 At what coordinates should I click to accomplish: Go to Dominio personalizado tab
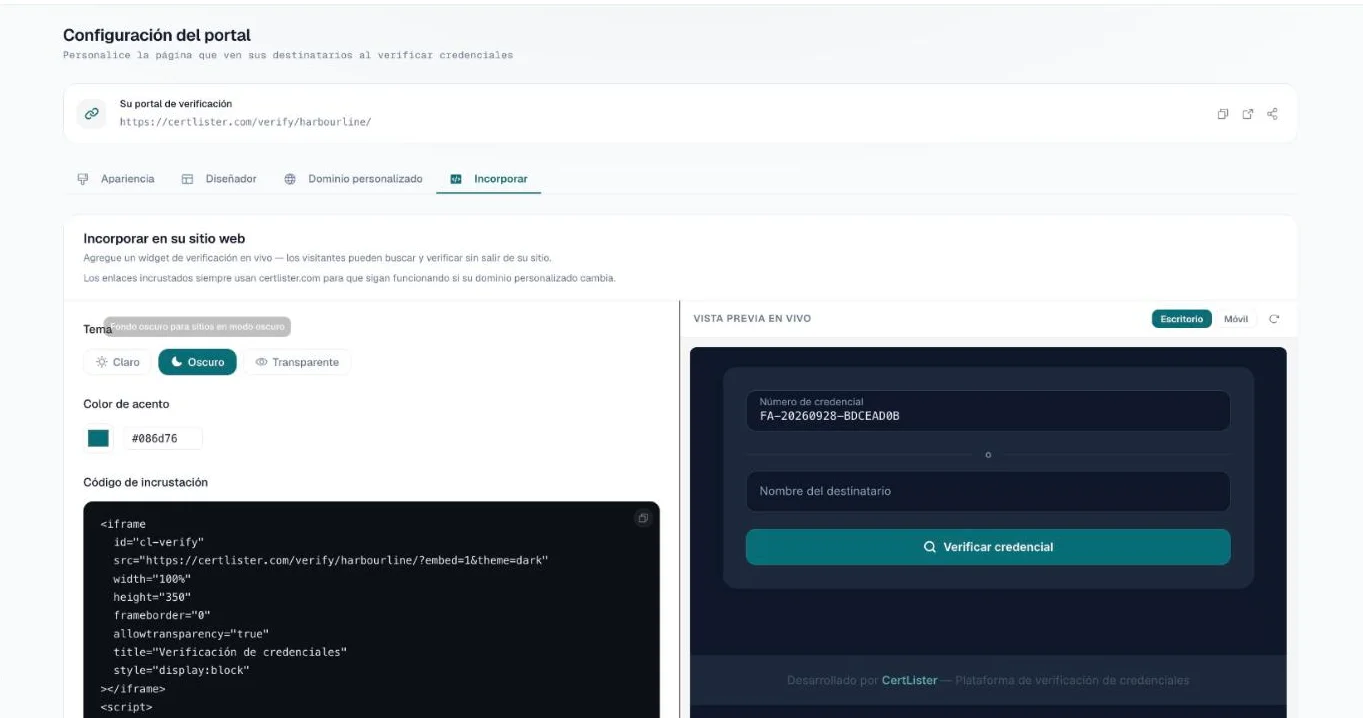(353, 179)
